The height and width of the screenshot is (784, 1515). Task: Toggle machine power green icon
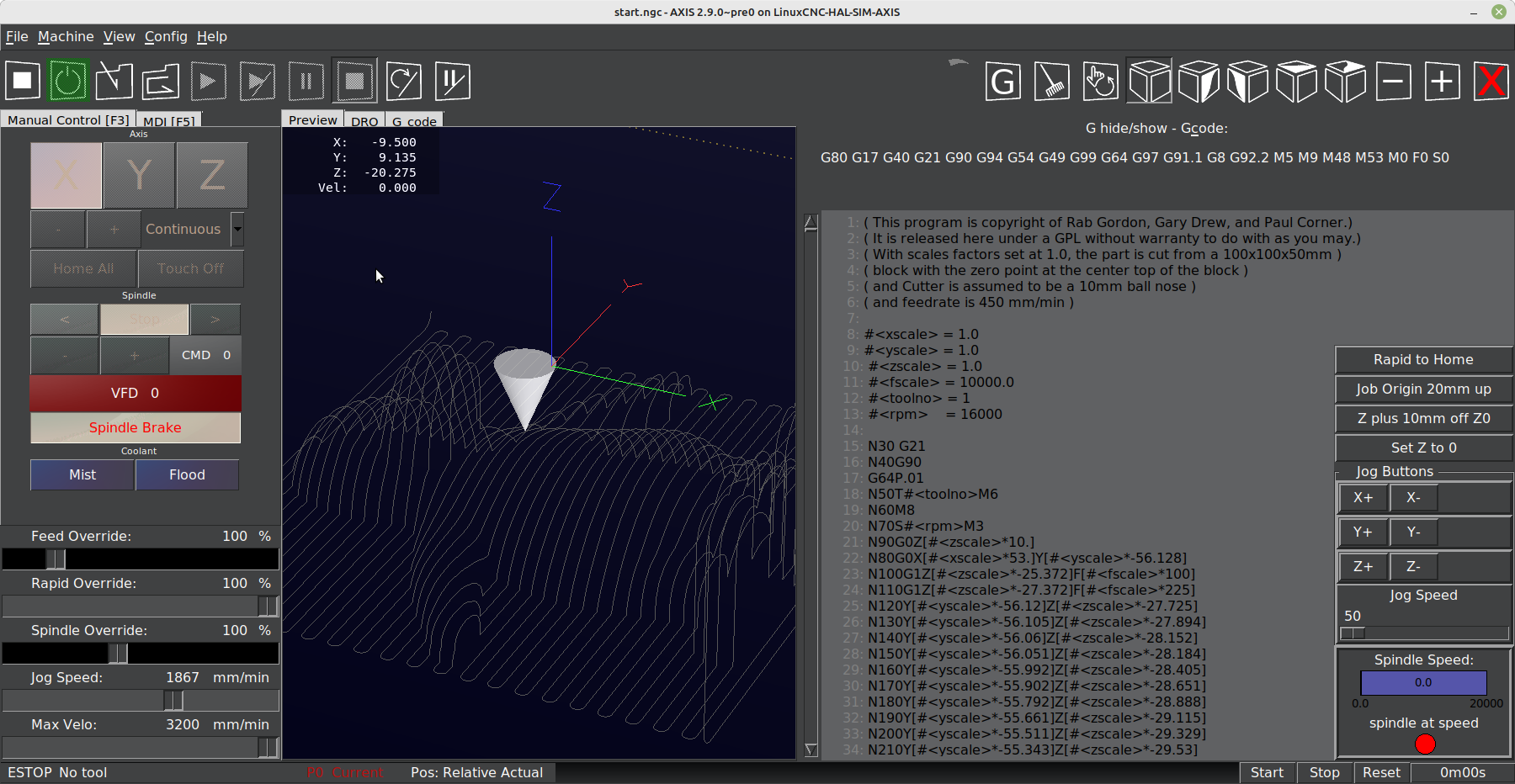click(68, 82)
